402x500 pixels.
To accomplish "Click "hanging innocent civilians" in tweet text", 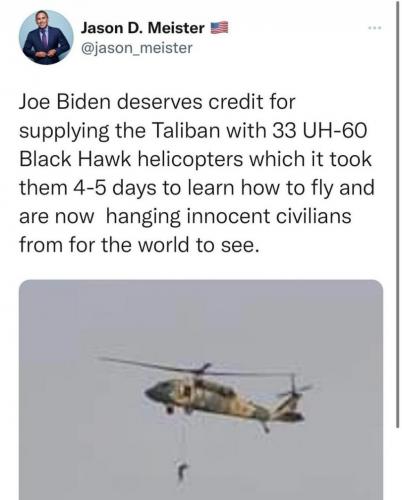I will tap(229, 216).
